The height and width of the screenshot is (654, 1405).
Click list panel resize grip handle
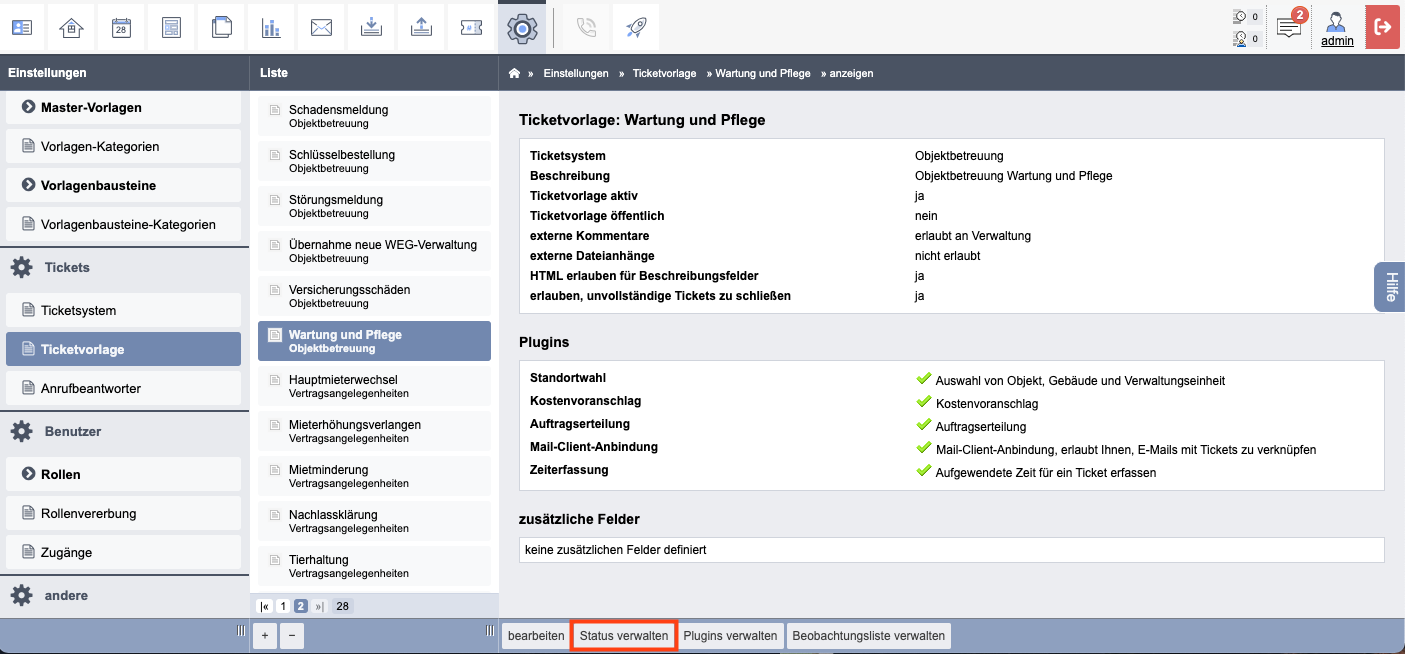(490, 630)
